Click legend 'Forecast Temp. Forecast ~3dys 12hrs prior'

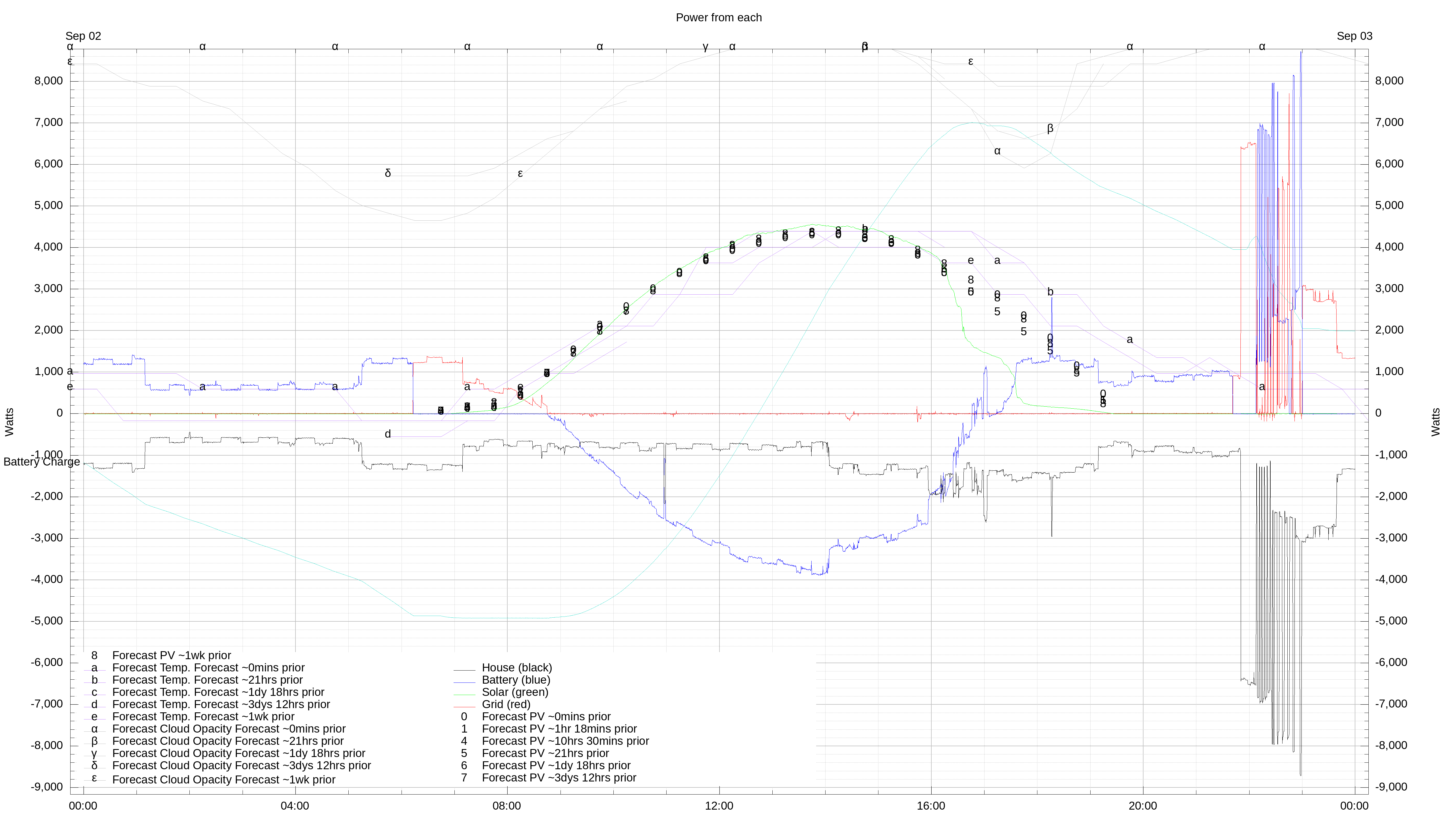pyautogui.click(x=221, y=704)
